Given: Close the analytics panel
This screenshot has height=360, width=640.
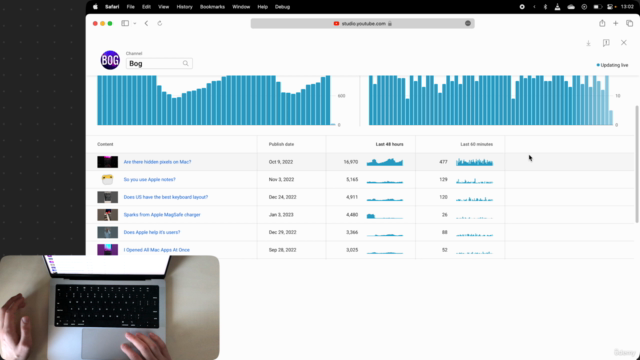Looking at the screenshot, I should coord(624,42).
